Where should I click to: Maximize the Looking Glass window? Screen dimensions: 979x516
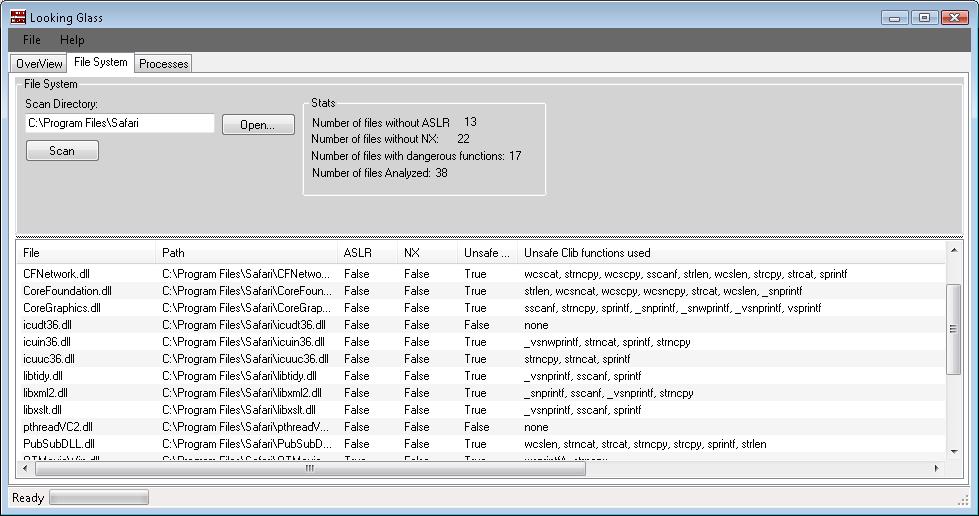(924, 17)
